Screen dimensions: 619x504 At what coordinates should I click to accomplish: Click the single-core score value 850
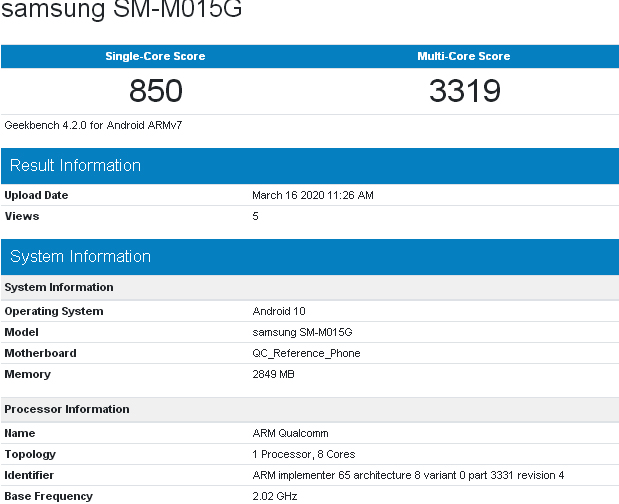(156, 91)
